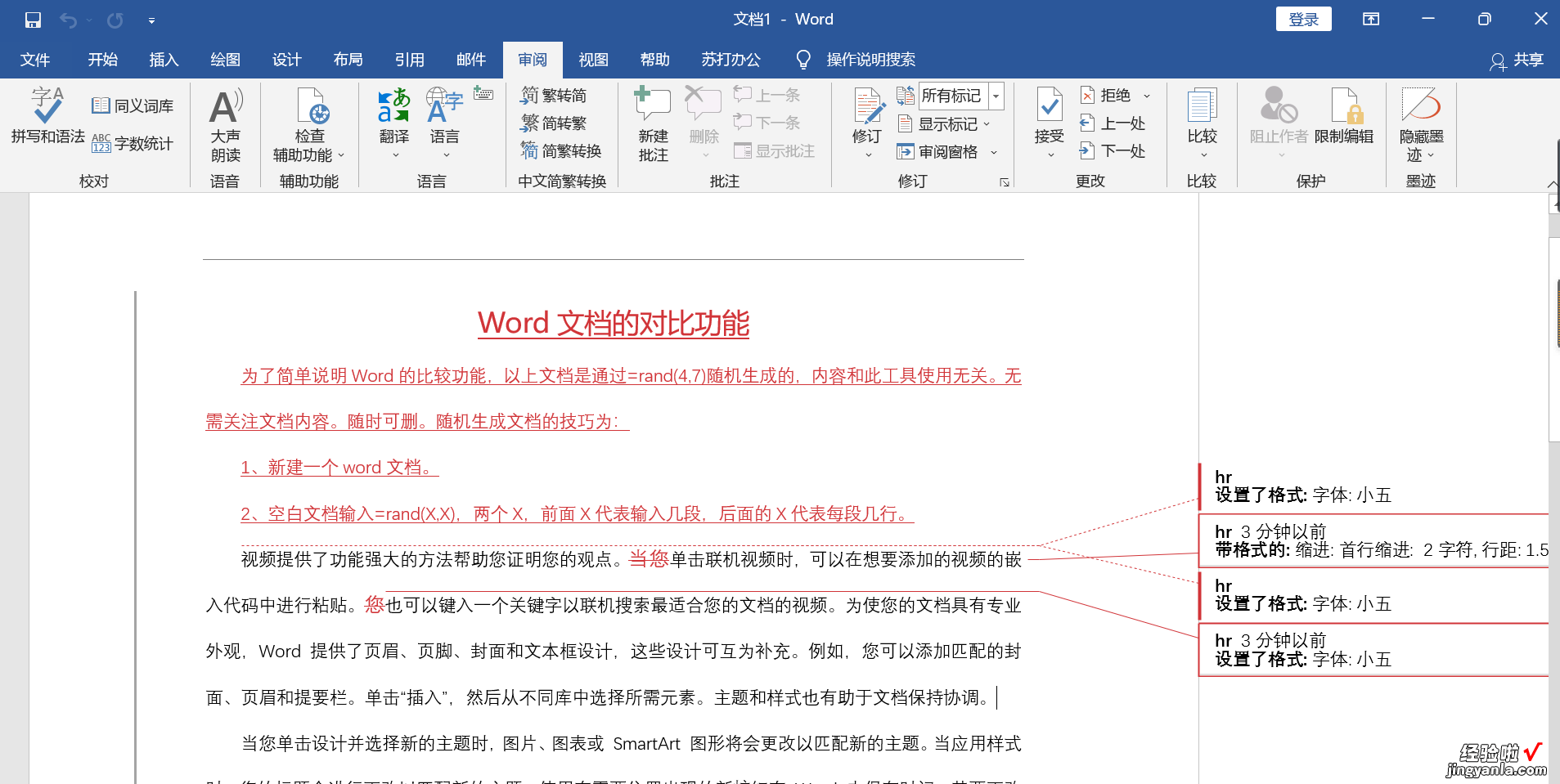Viewport: 1560px width, 784px height.
Task: Click the Redo icon in quick access
Action: point(115,20)
